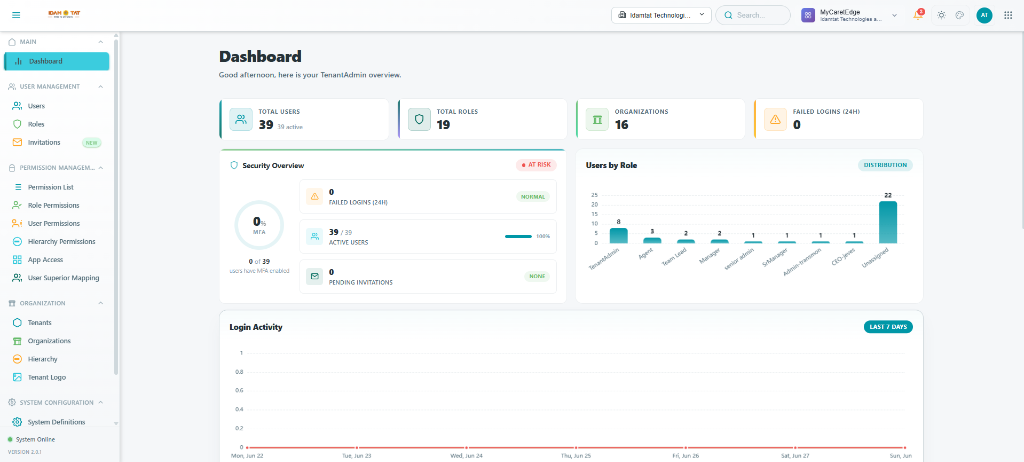
Task: Open Dashboard in the sidebar
Action: (57, 61)
